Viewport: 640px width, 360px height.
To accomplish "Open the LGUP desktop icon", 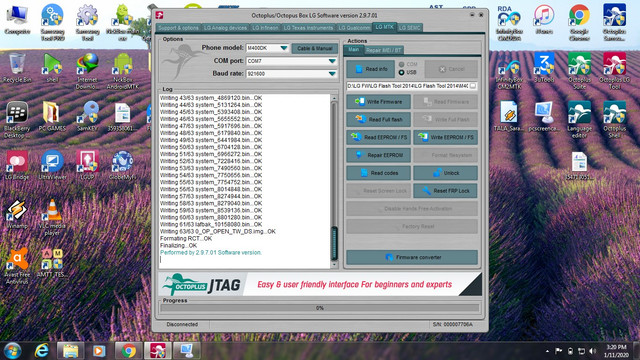I will pos(87,164).
